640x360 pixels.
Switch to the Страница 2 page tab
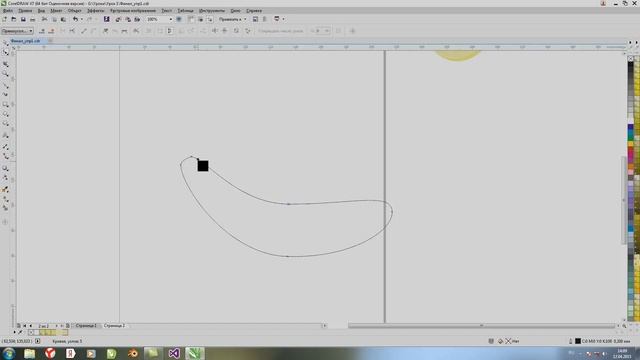tap(114, 326)
